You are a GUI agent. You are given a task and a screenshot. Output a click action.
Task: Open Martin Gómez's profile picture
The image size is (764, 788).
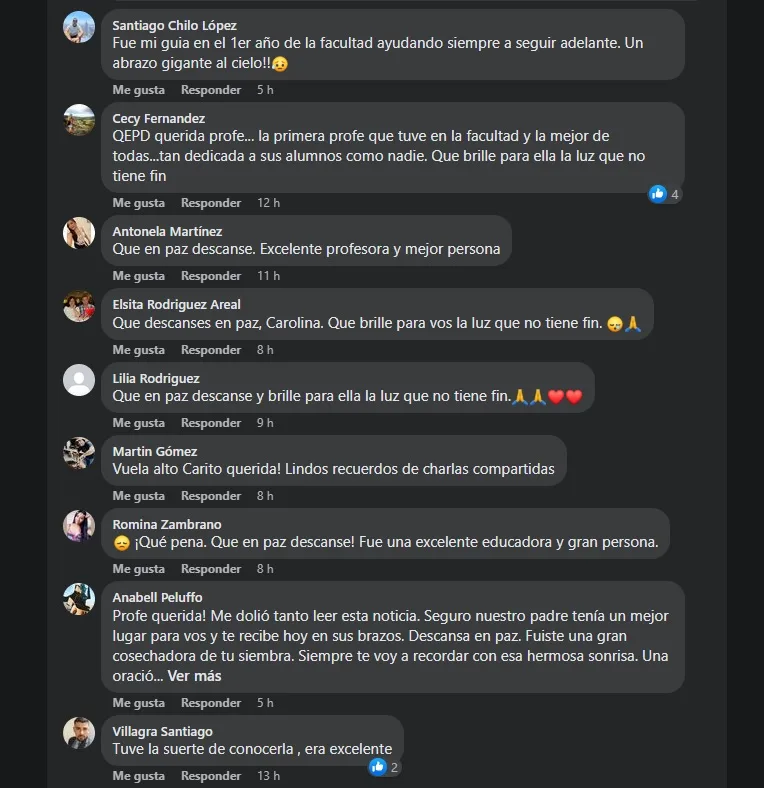tap(79, 453)
